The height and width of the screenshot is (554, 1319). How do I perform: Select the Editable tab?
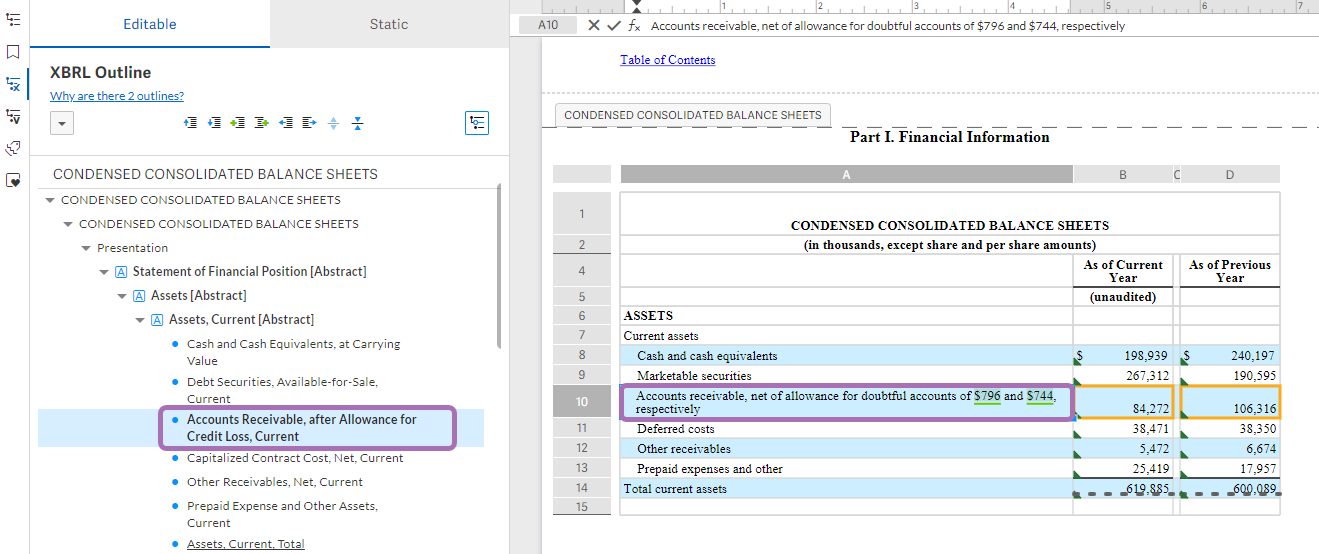(150, 24)
